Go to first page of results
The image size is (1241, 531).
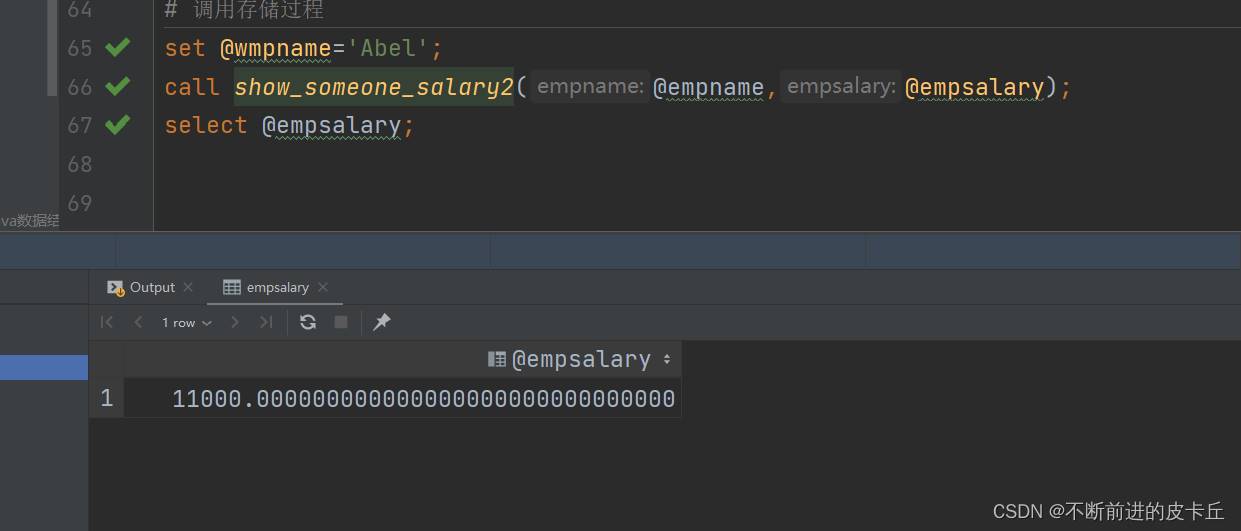[107, 322]
